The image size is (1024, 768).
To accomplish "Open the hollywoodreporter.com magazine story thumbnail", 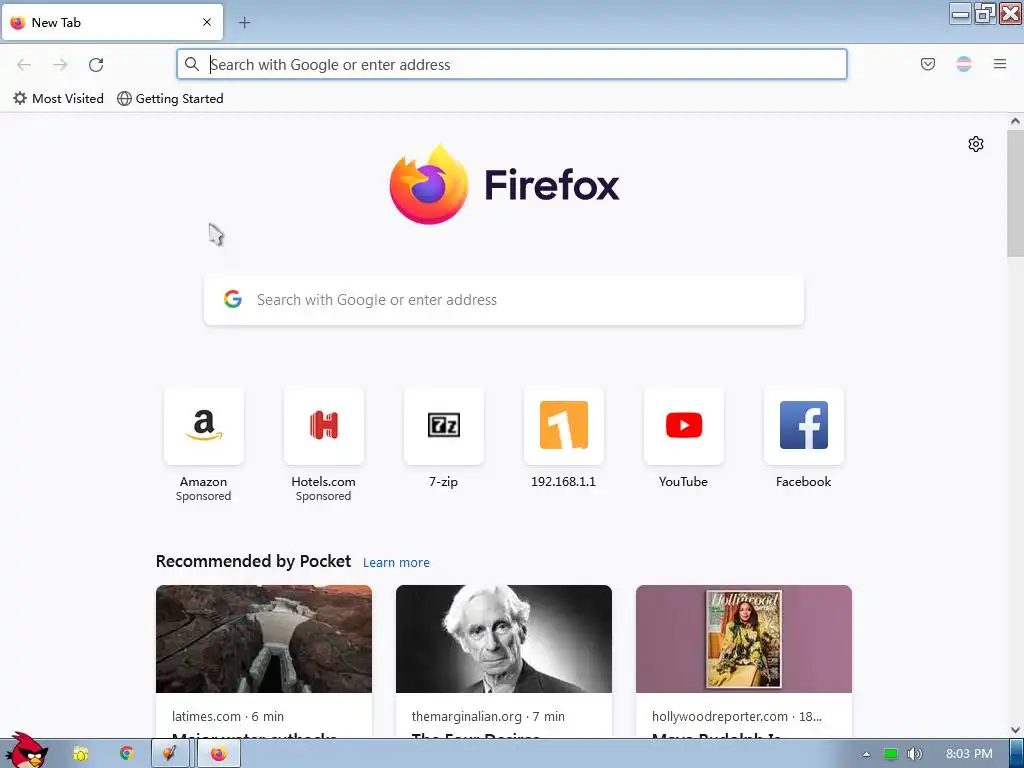I will (x=744, y=639).
